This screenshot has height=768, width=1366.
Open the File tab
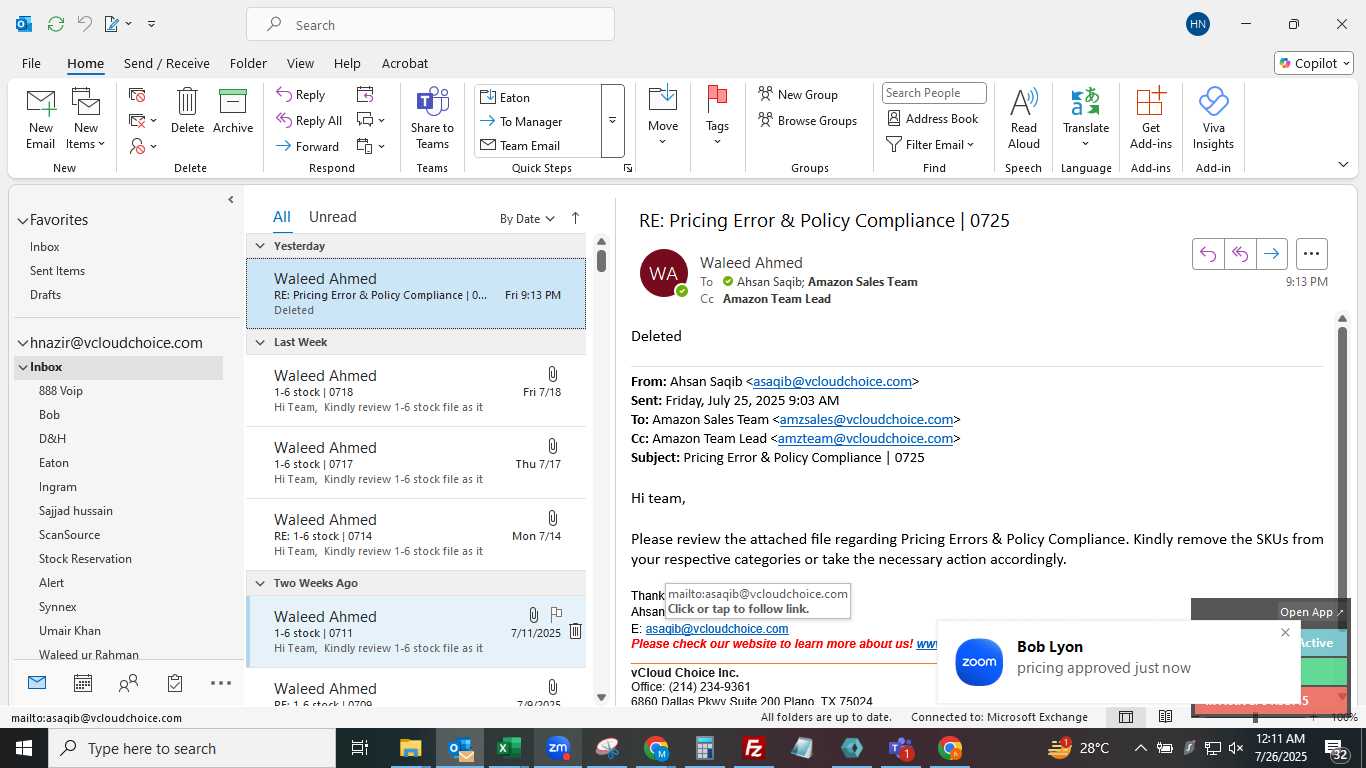pos(31,63)
